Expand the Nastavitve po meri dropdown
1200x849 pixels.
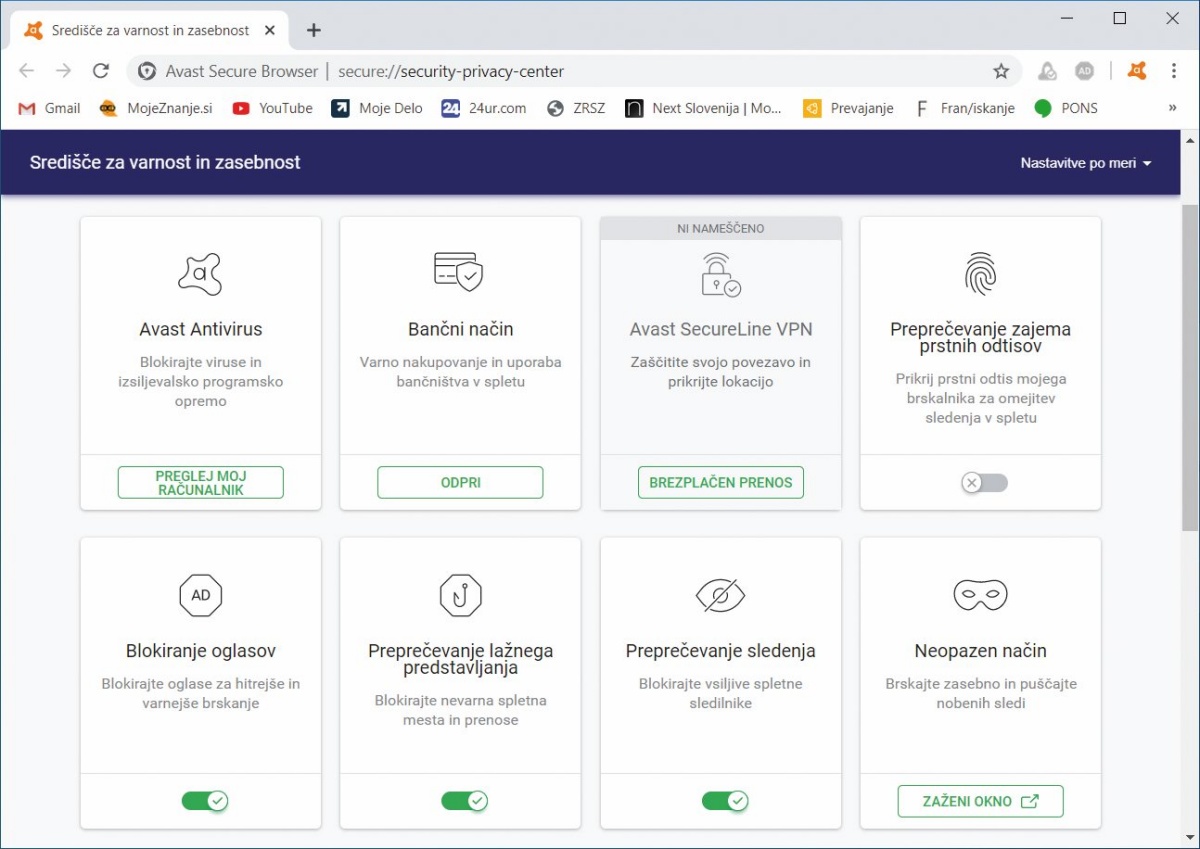coord(1086,163)
